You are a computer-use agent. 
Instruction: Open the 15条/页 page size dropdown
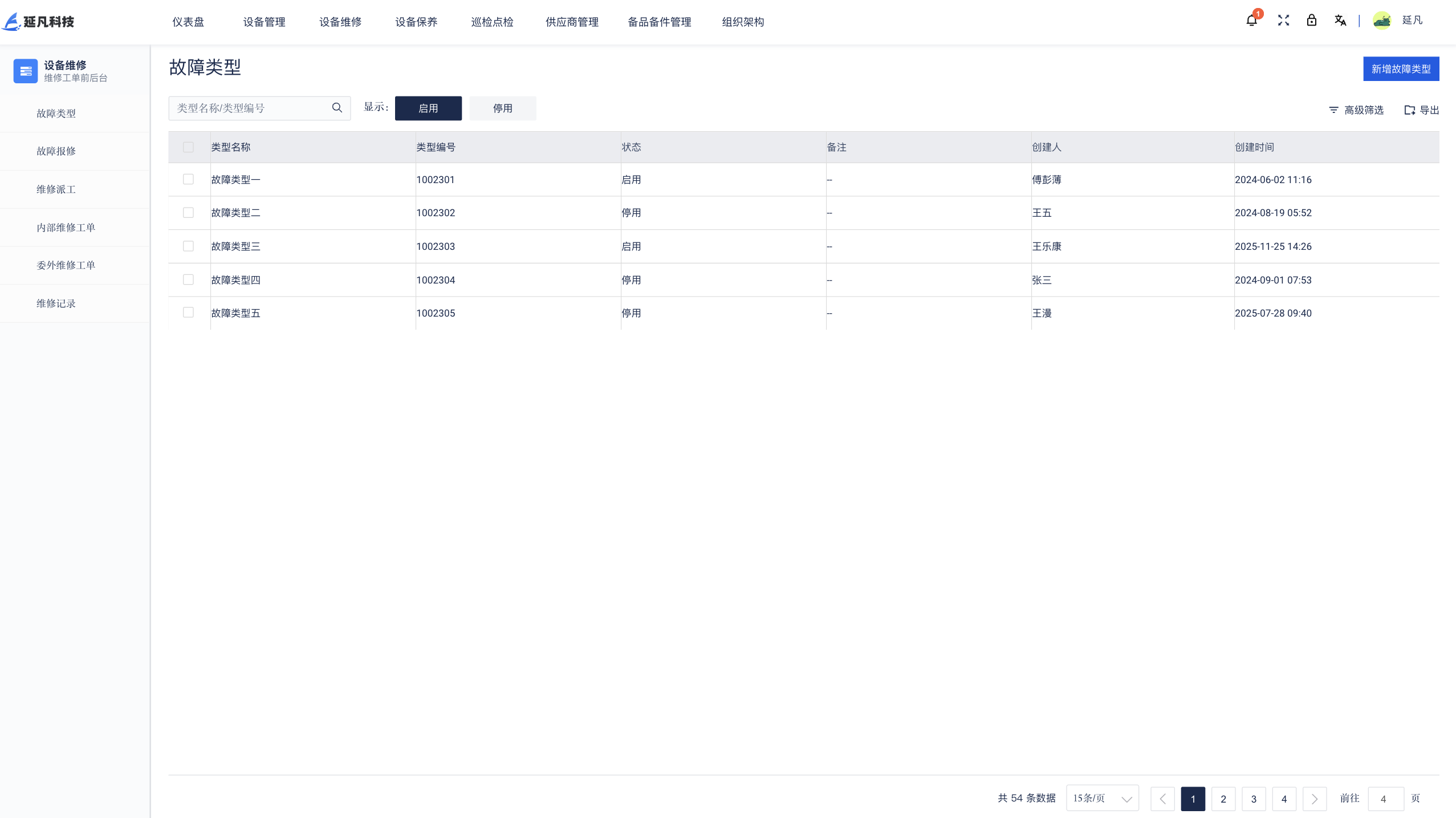point(1102,798)
